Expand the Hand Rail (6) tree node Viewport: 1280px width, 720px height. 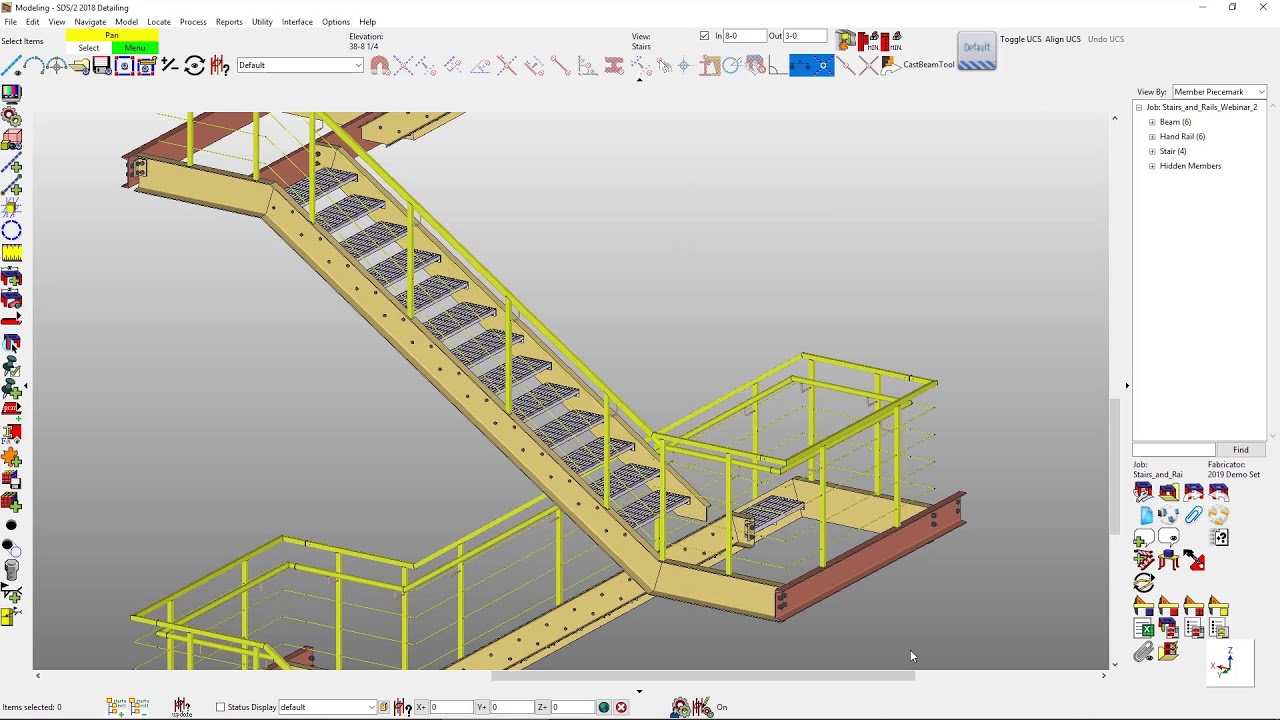pyautogui.click(x=1152, y=137)
